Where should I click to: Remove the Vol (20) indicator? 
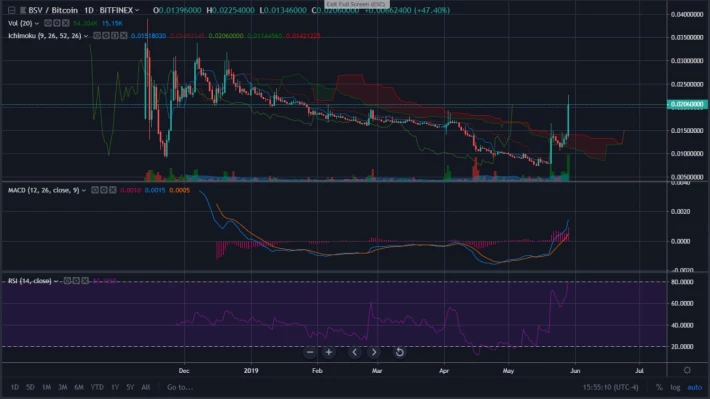(66, 23)
